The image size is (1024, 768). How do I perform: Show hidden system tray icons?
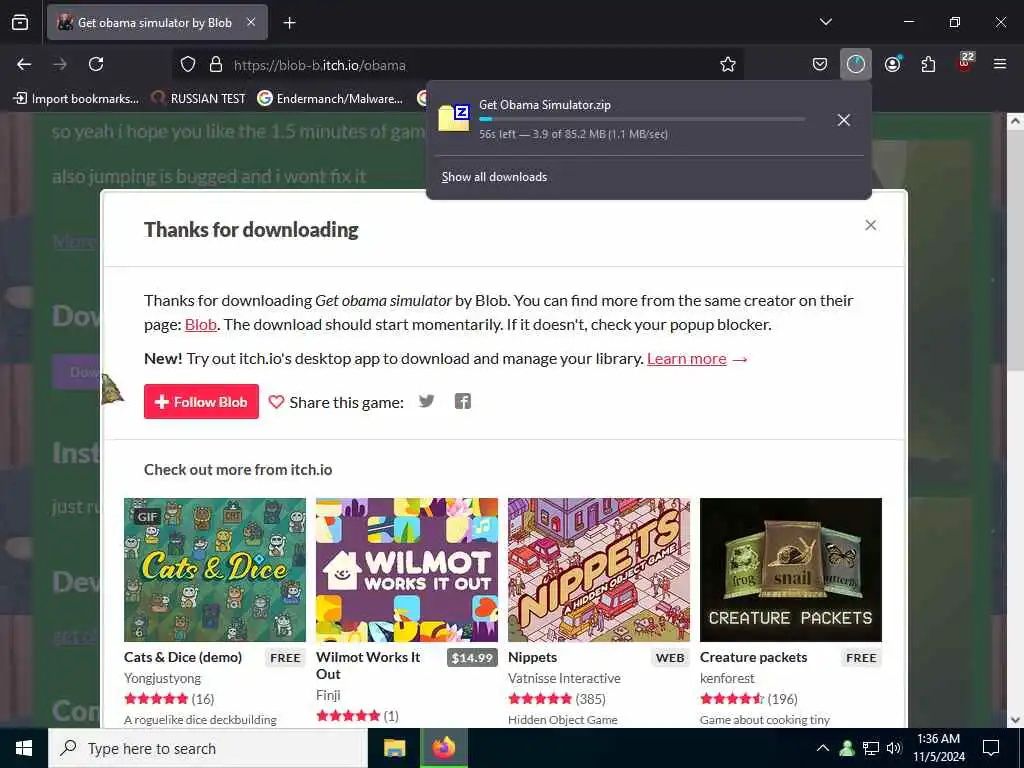click(x=823, y=748)
